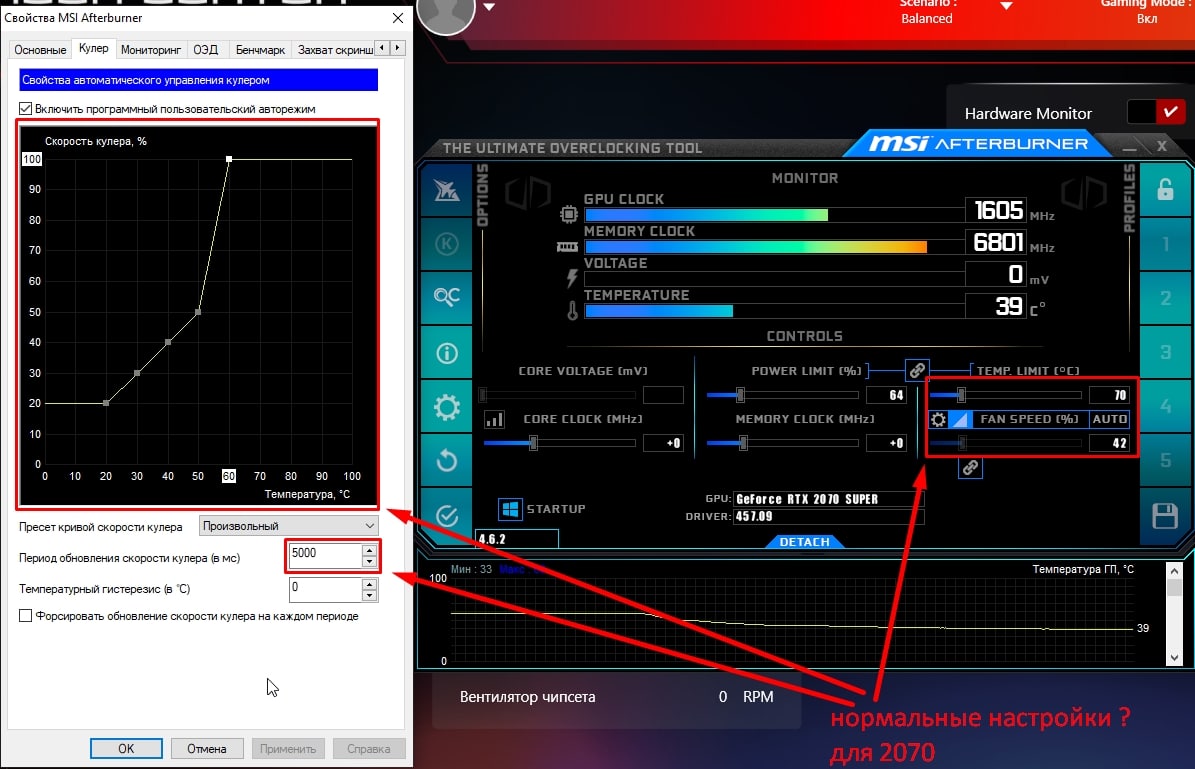Click the power limit slider handle
This screenshot has width=1195, height=769.
click(x=740, y=394)
